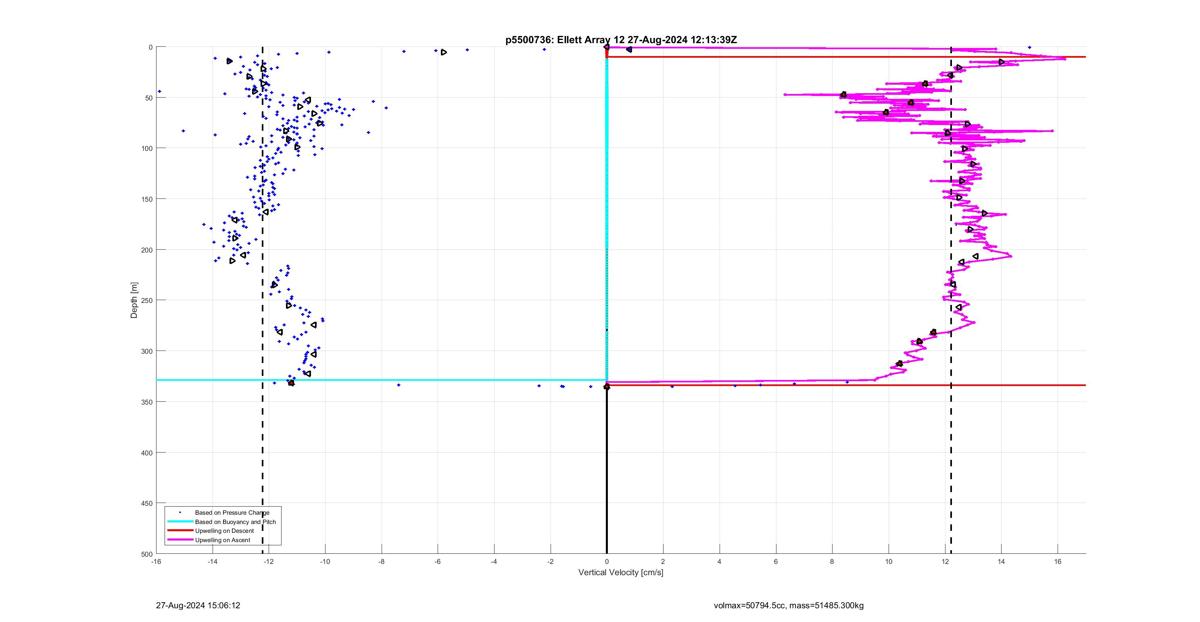Click the timestamp '27-Aug-2024 15:06:12'

point(198,605)
